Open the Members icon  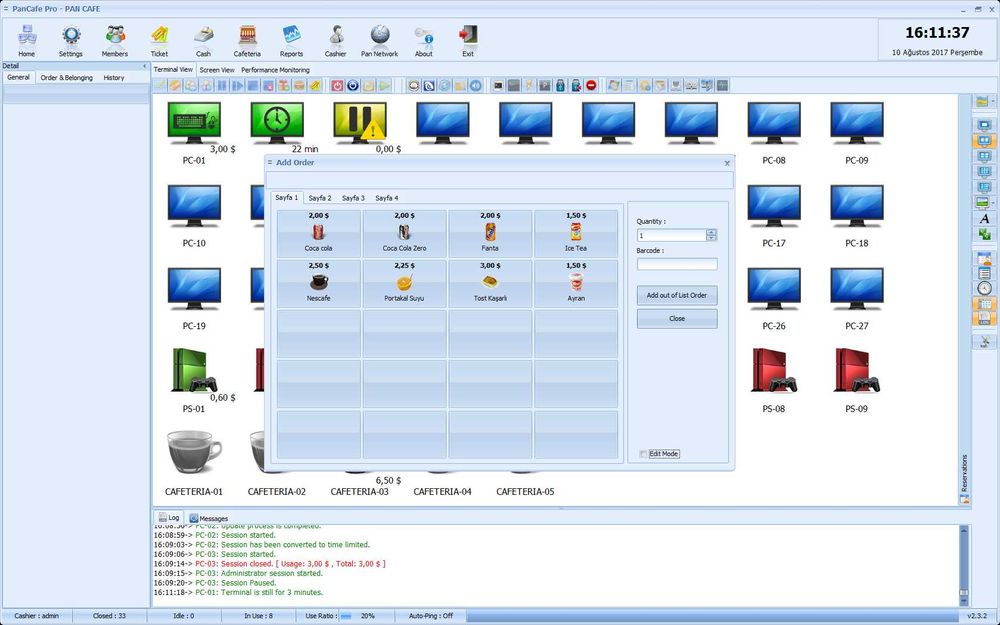click(x=115, y=40)
